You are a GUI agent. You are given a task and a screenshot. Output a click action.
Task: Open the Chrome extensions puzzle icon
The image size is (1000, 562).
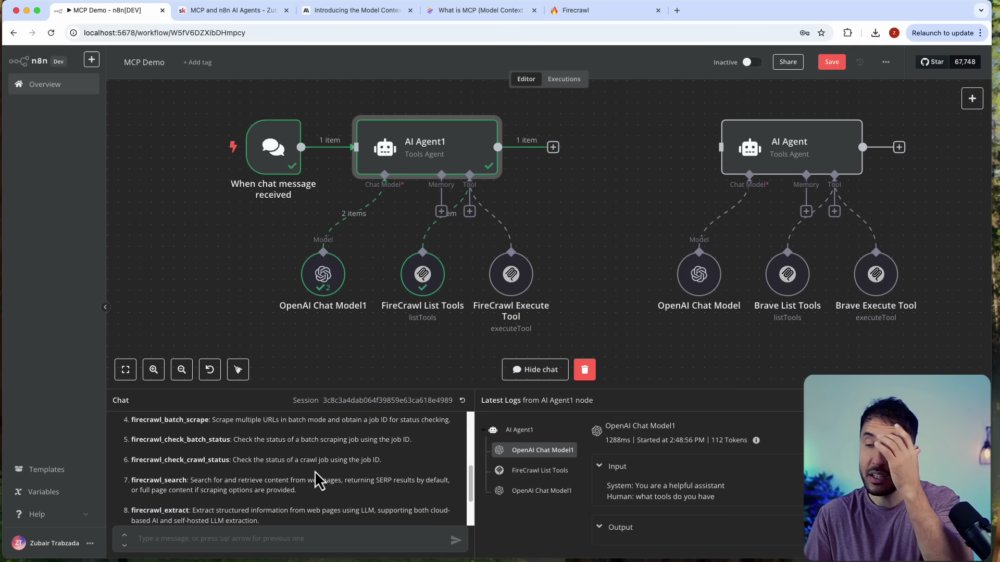tap(848, 33)
